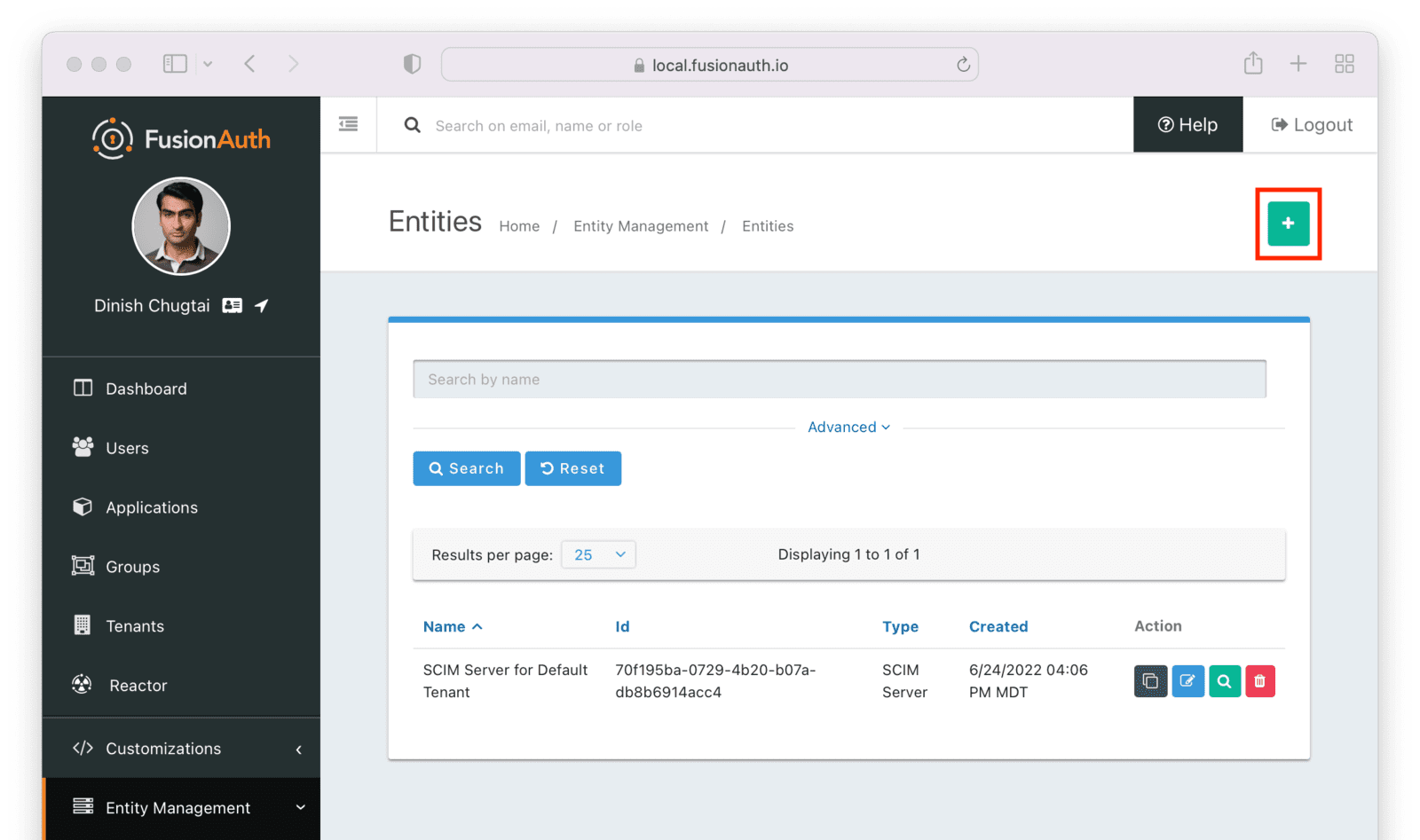Edit the SCIM Server for Default Tenant
Image resolution: width=1420 pixels, height=840 pixels.
click(1187, 681)
